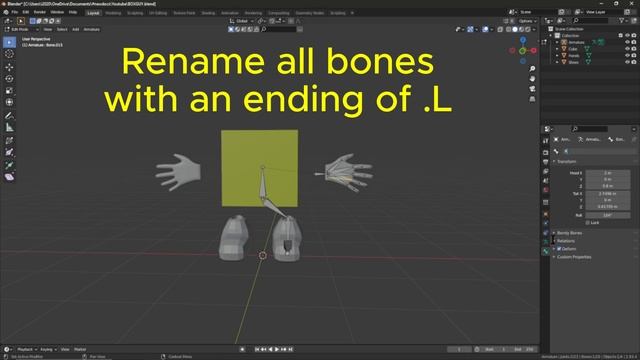Image resolution: width=640 pixels, height=360 pixels.
Task: Open the Tool properties tab icon
Action: click(546, 141)
